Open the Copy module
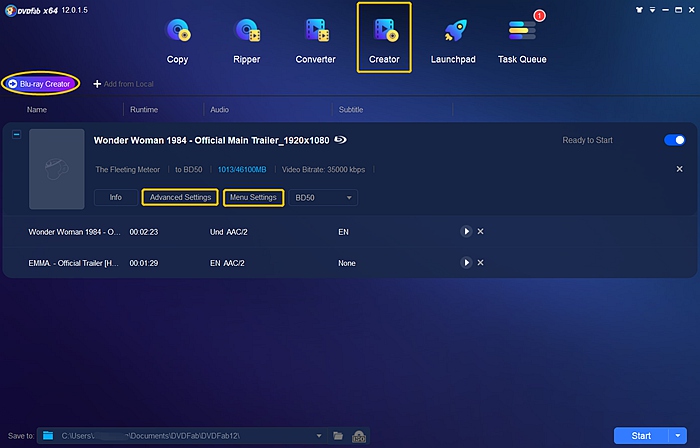700x448 pixels. tap(177, 41)
